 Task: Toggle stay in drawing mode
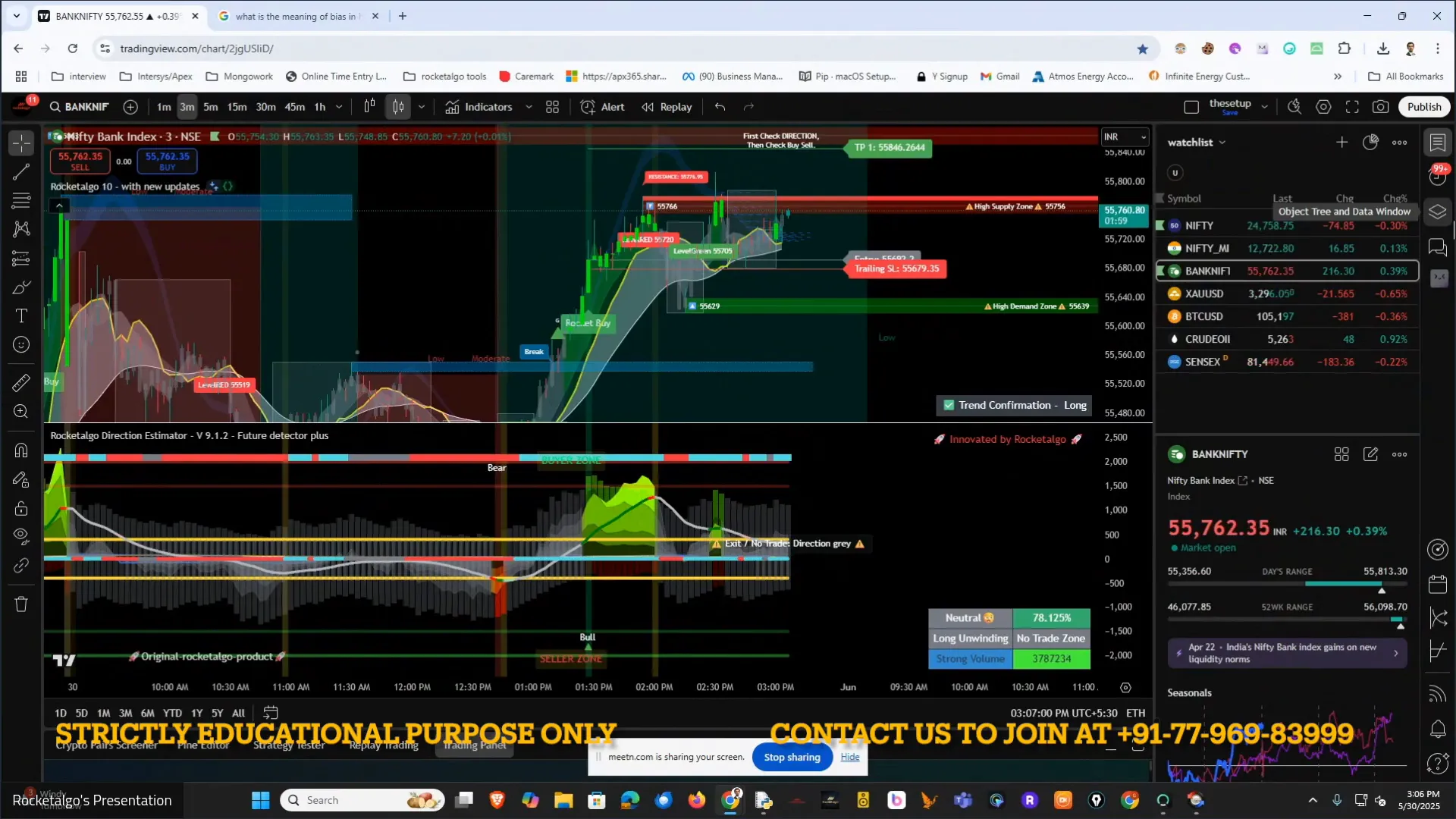(x=21, y=479)
